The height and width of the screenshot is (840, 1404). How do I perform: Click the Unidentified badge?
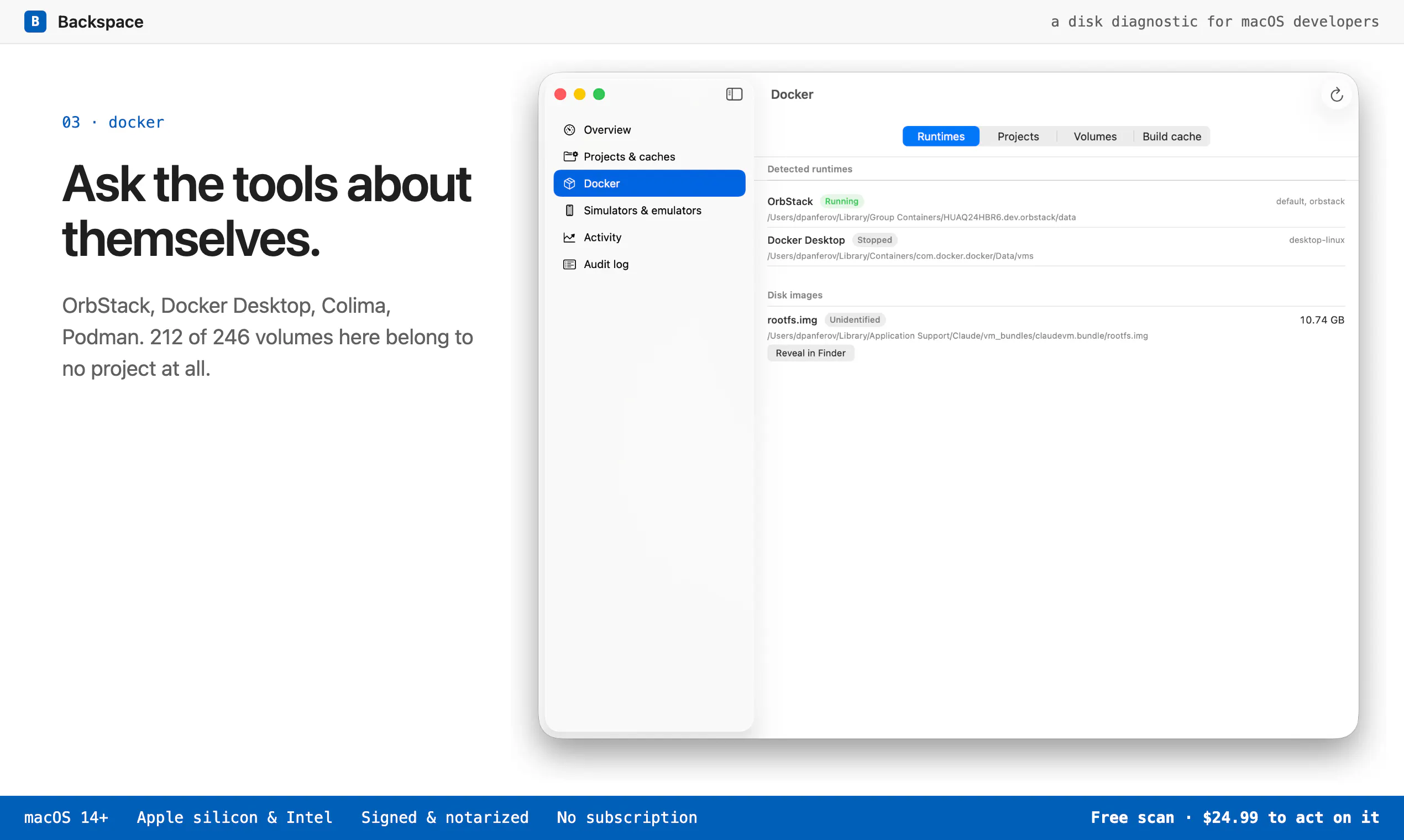[855, 320]
